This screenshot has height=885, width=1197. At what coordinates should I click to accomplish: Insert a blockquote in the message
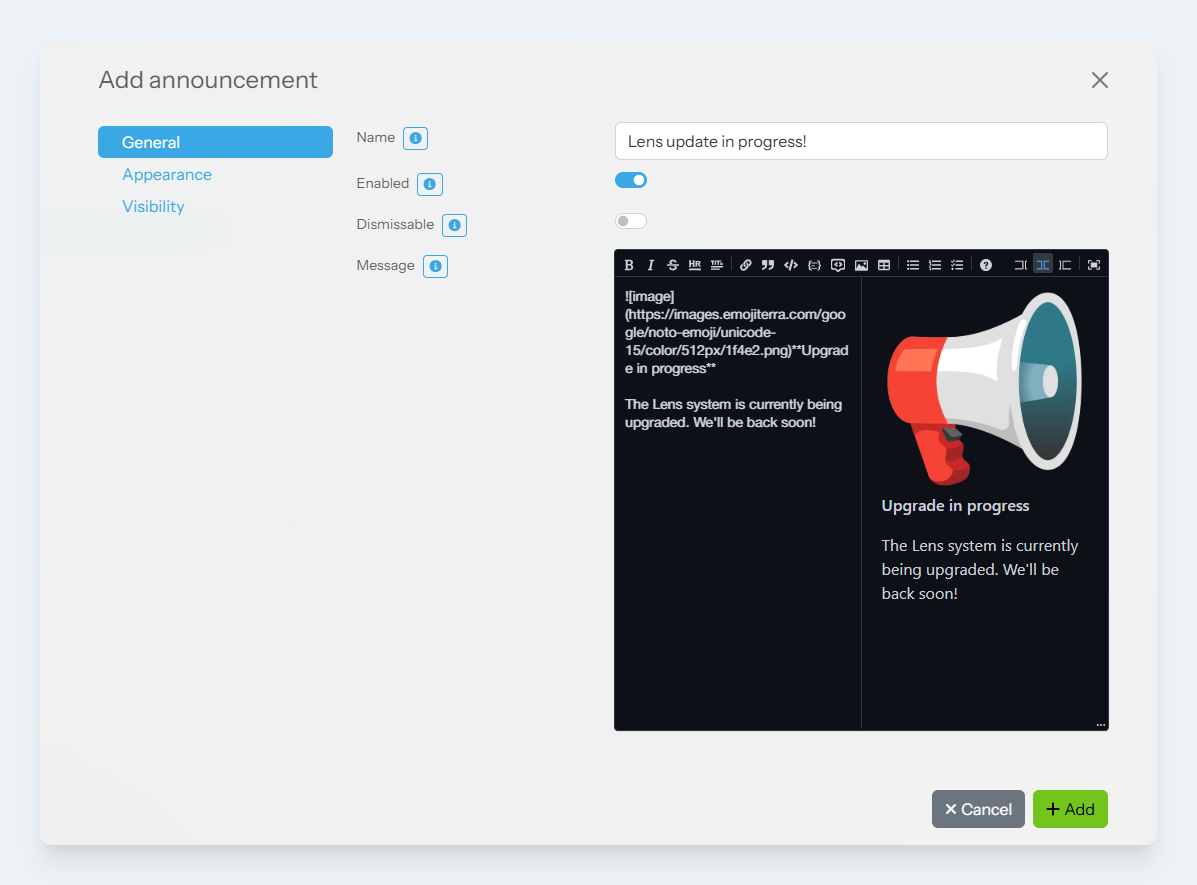coord(768,265)
